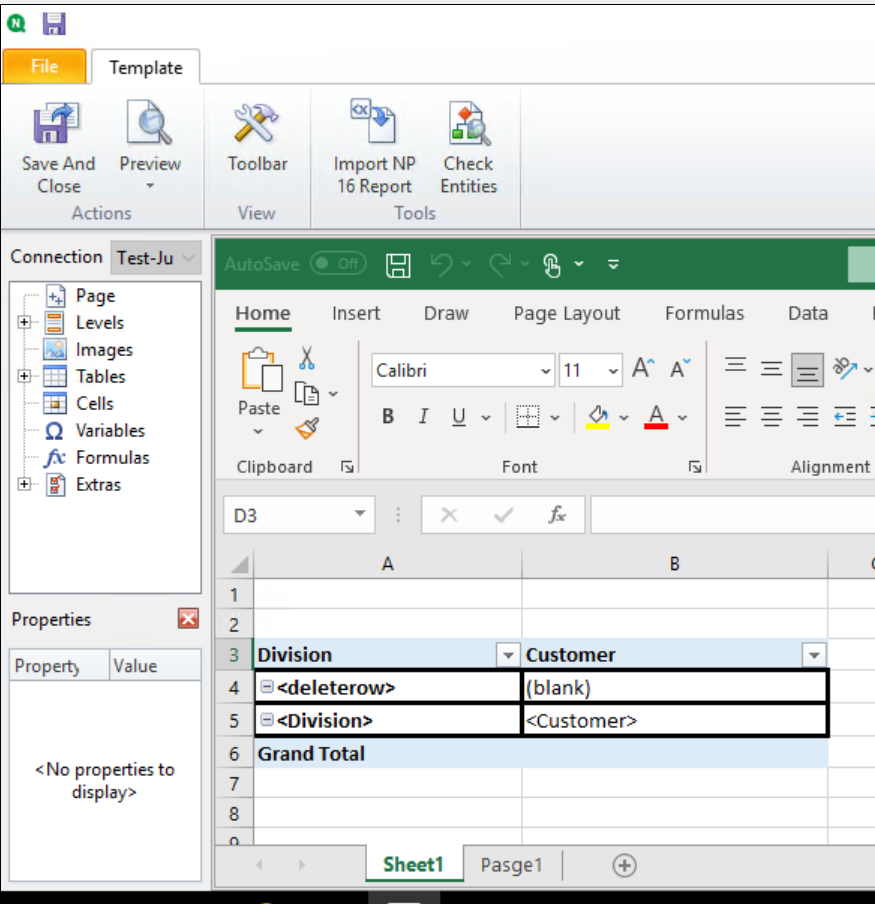Click the insert function fx icon
The width and height of the screenshot is (875, 904).
[x=557, y=514]
